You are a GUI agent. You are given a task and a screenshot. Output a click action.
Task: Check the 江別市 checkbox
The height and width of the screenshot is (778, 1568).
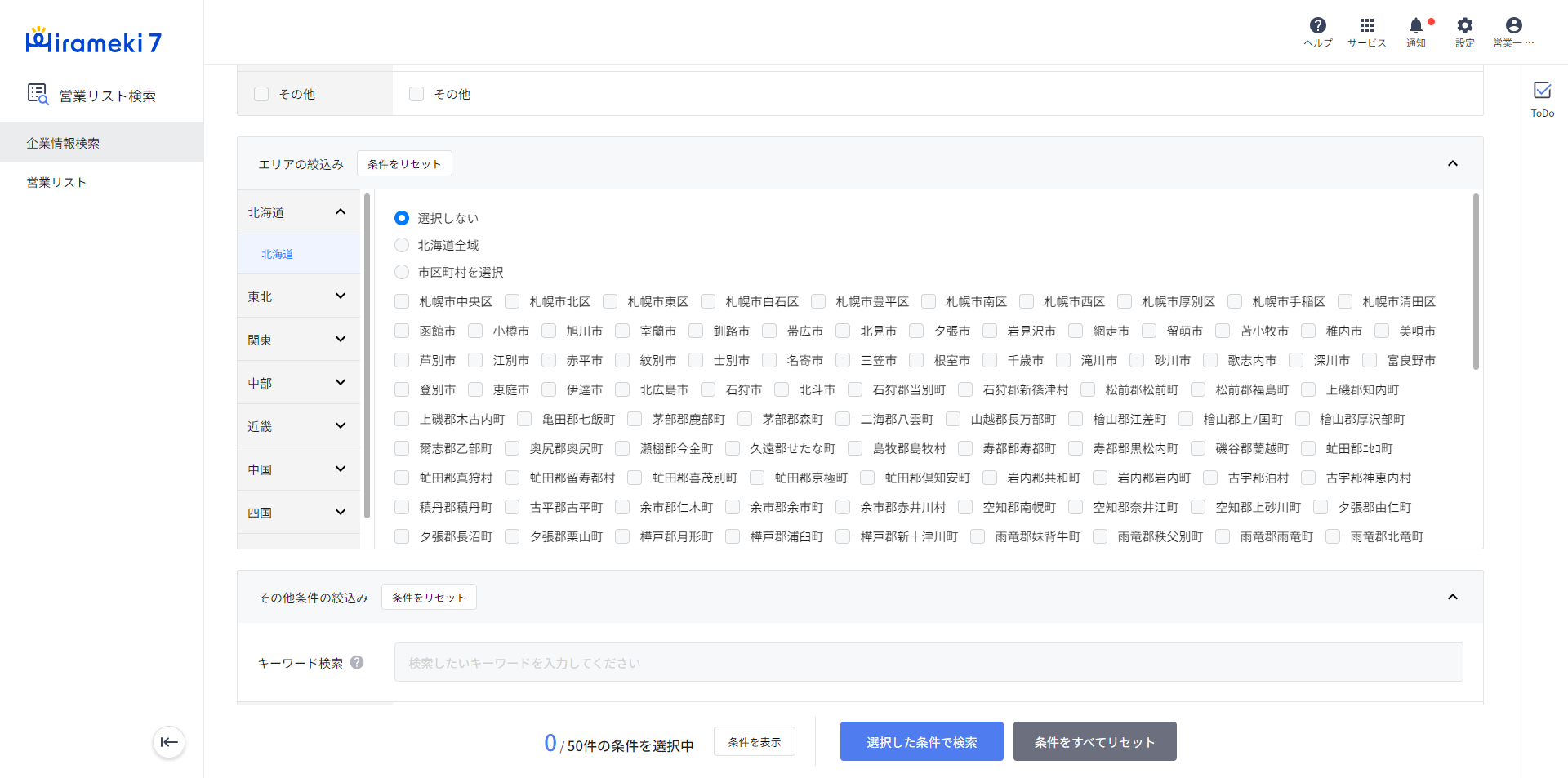pos(475,360)
